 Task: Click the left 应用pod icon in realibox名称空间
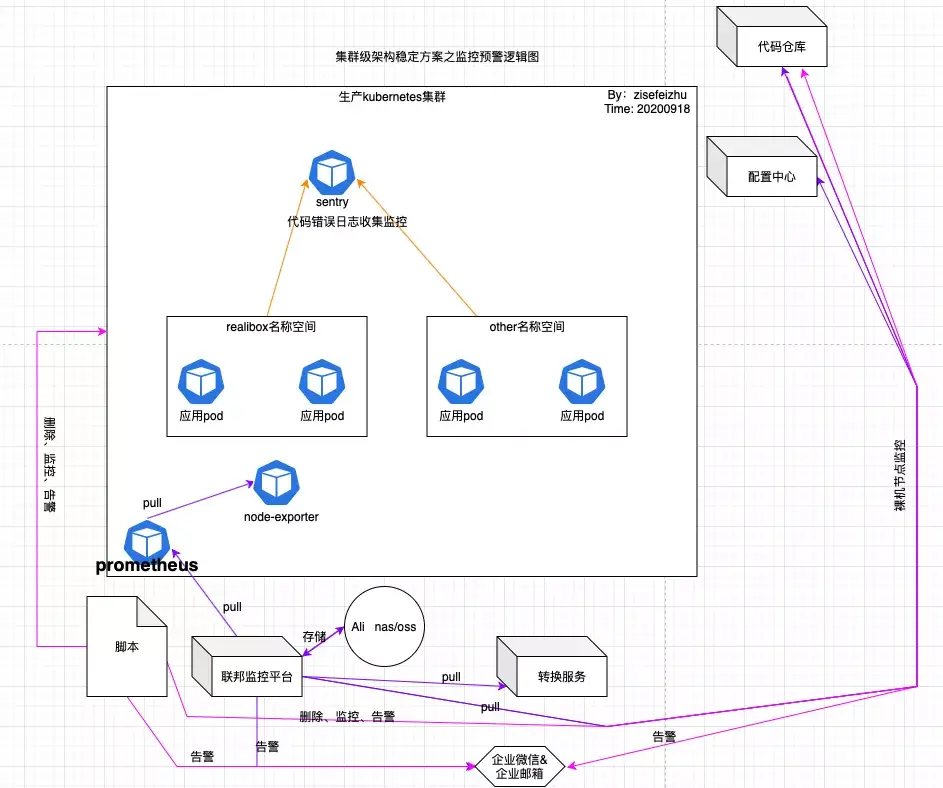(x=200, y=381)
